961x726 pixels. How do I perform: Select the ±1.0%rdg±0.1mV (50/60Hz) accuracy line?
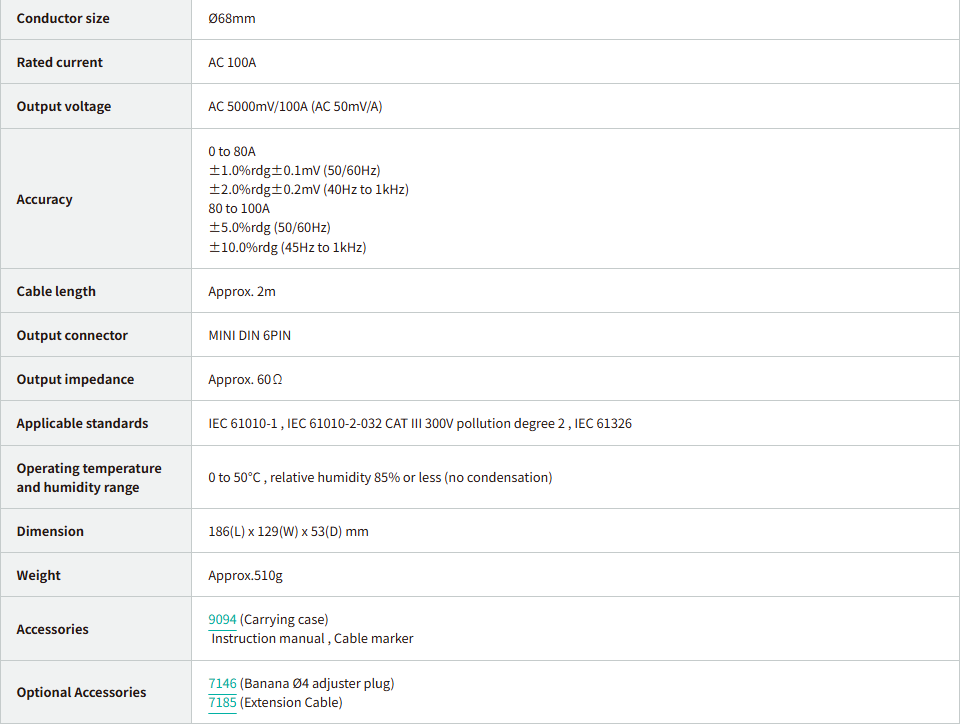294,171
